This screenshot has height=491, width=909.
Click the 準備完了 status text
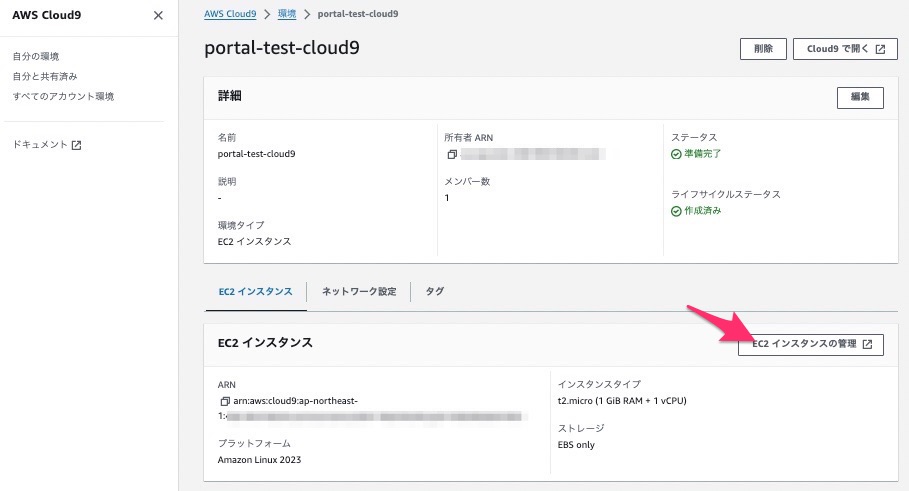(703, 154)
